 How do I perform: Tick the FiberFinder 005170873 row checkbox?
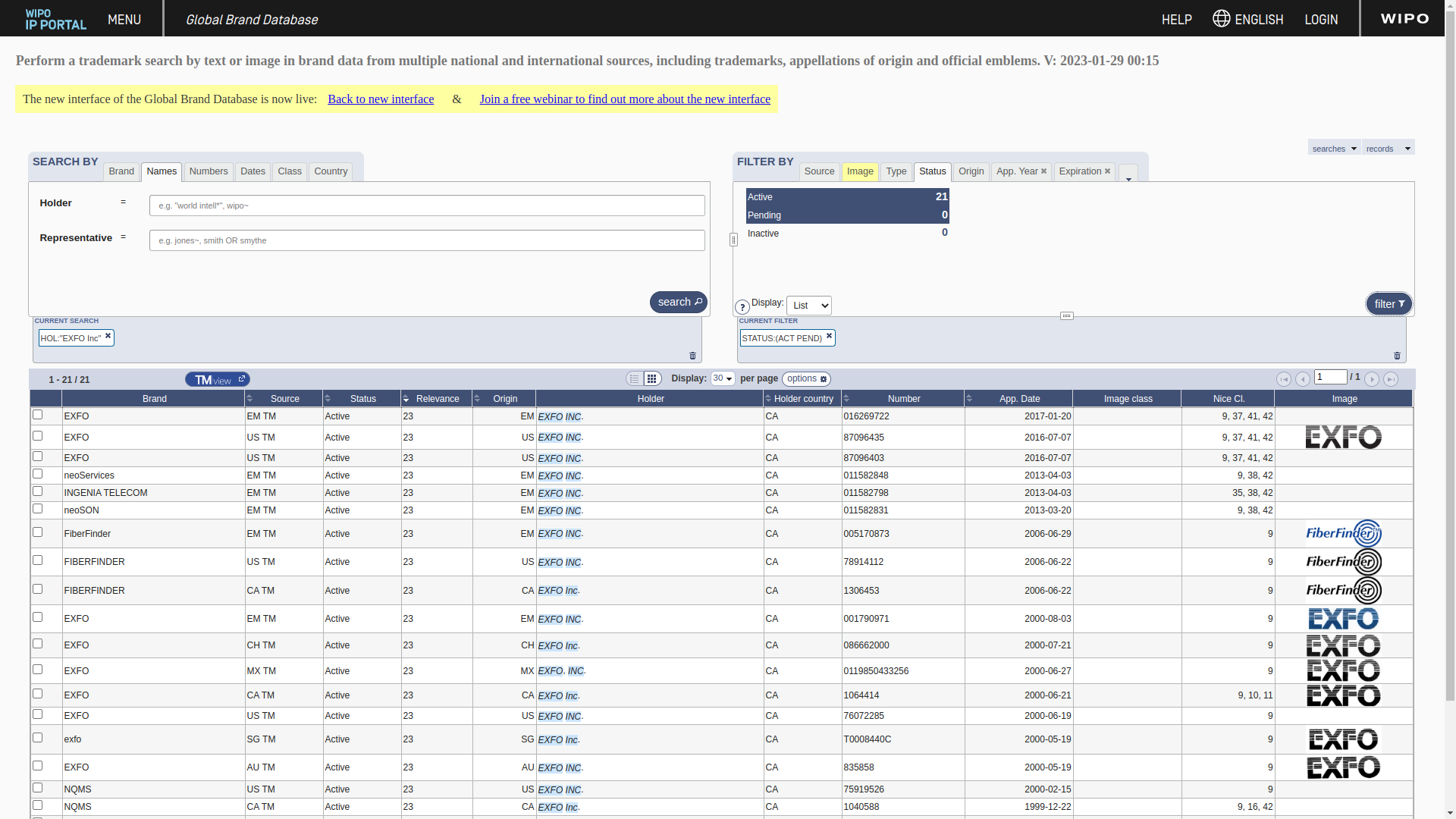[38, 532]
